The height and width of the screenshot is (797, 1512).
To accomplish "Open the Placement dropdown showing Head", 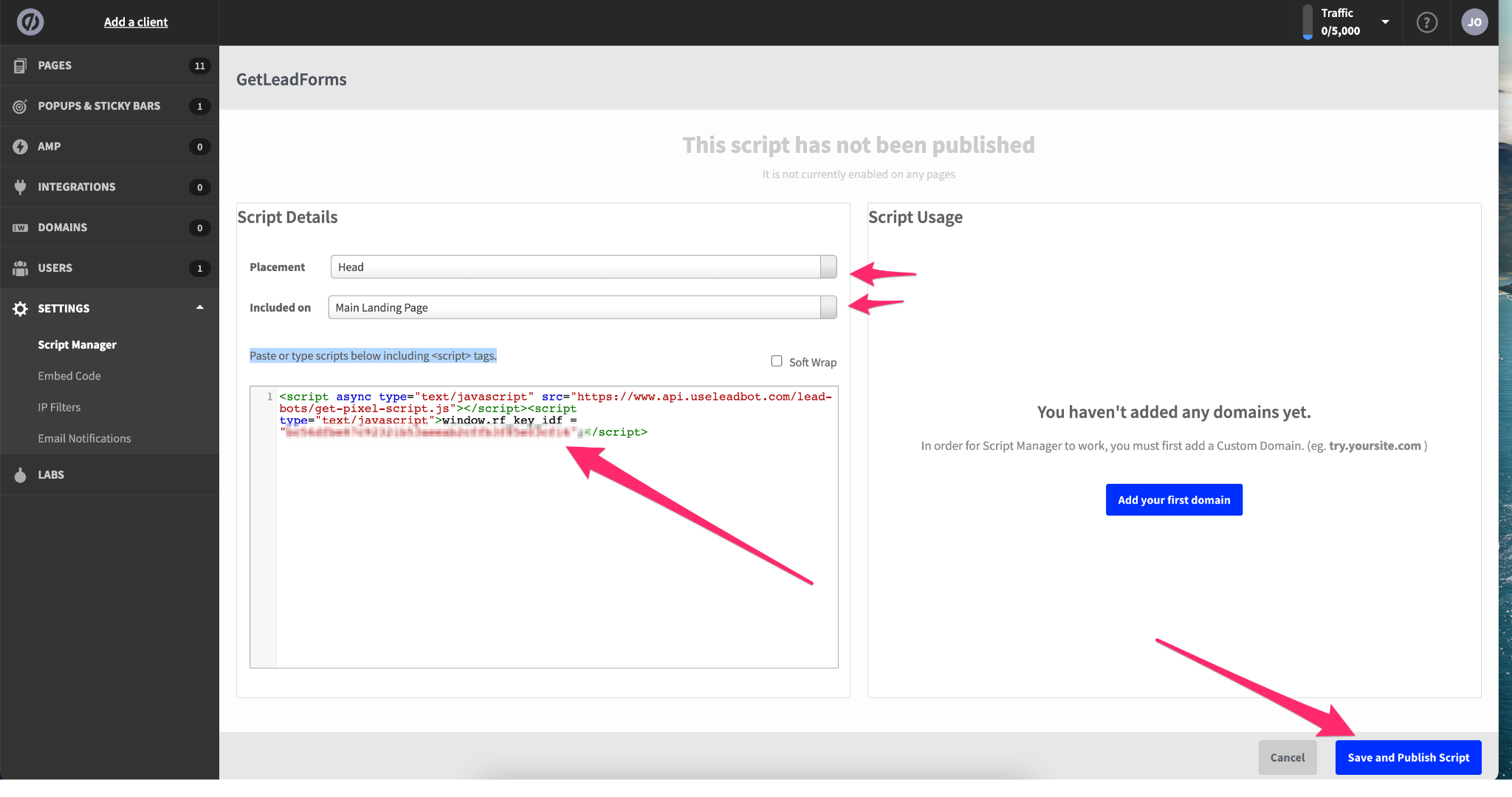I will (583, 267).
